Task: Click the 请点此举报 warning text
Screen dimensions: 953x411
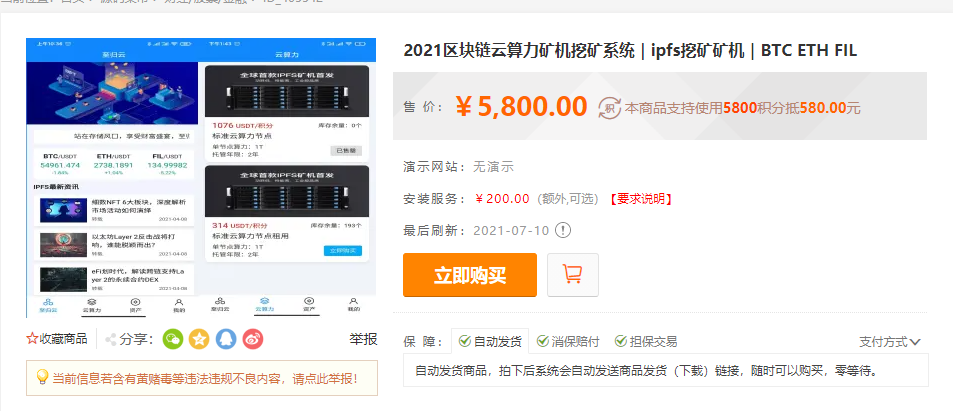Action: (322, 378)
